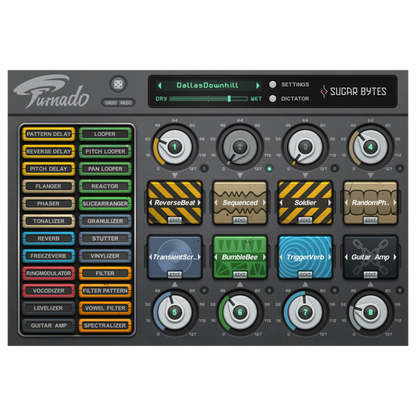Click the Dry/Wet mix slider
416x416 pixels.
[x=209, y=99]
